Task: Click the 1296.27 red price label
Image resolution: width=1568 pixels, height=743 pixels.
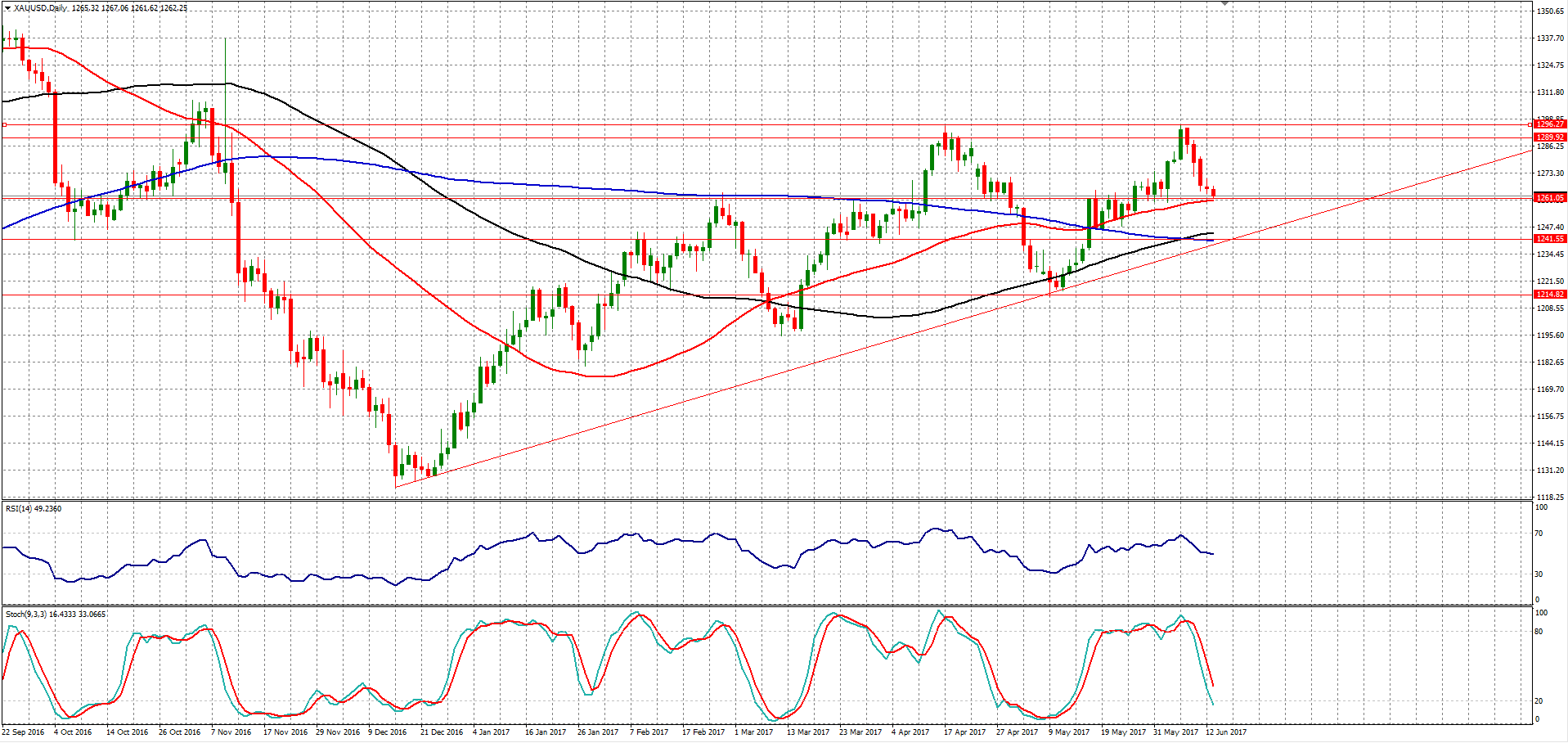Action: (x=1549, y=124)
